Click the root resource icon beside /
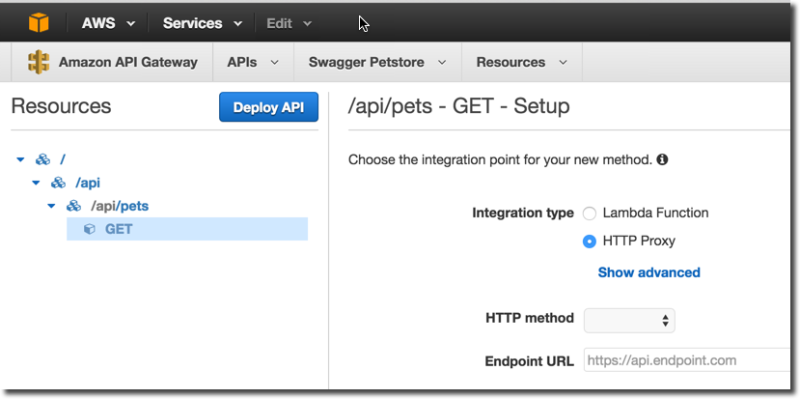 click(x=42, y=160)
